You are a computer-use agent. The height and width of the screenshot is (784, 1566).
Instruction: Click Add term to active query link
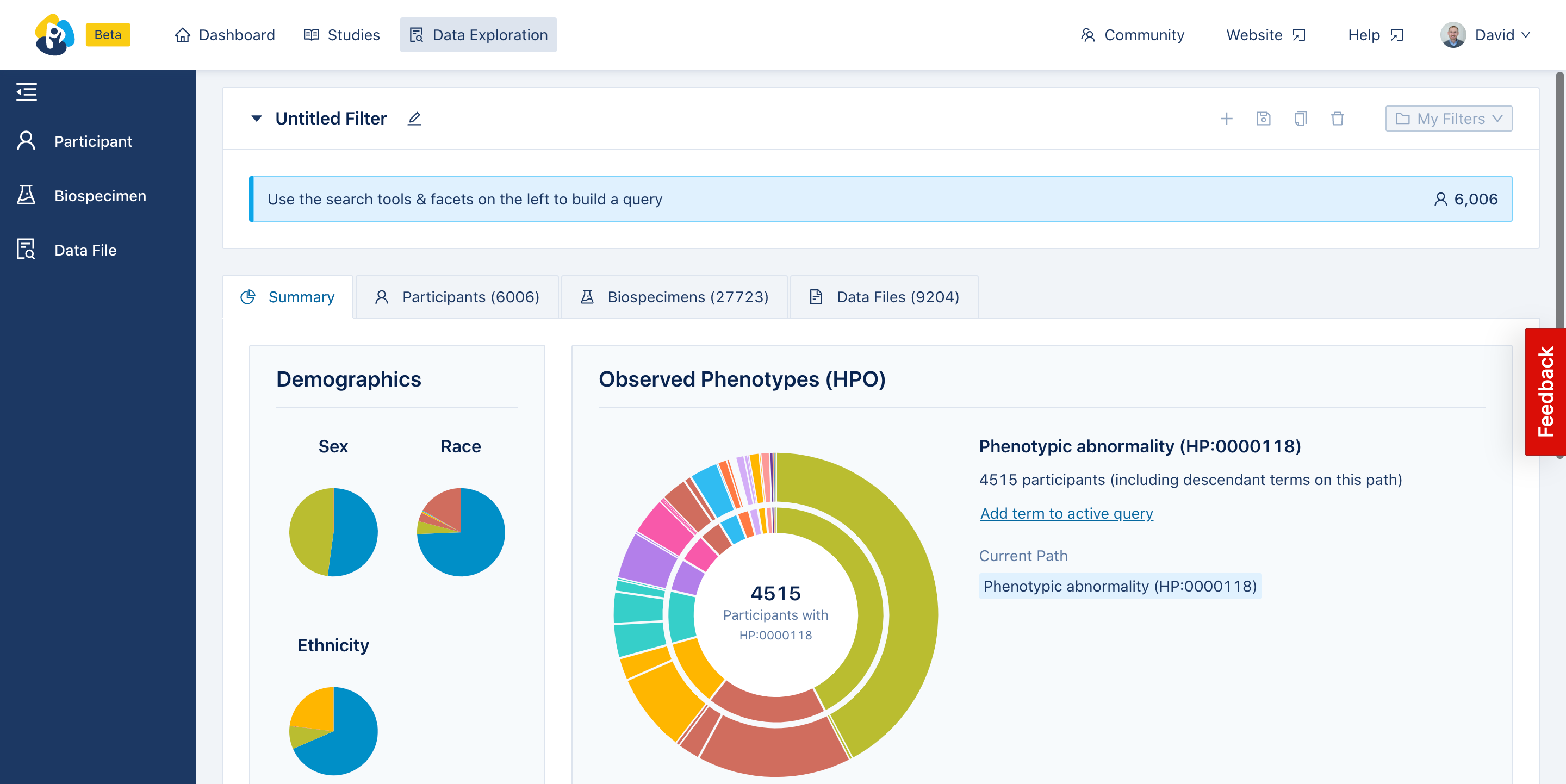pyautogui.click(x=1066, y=513)
